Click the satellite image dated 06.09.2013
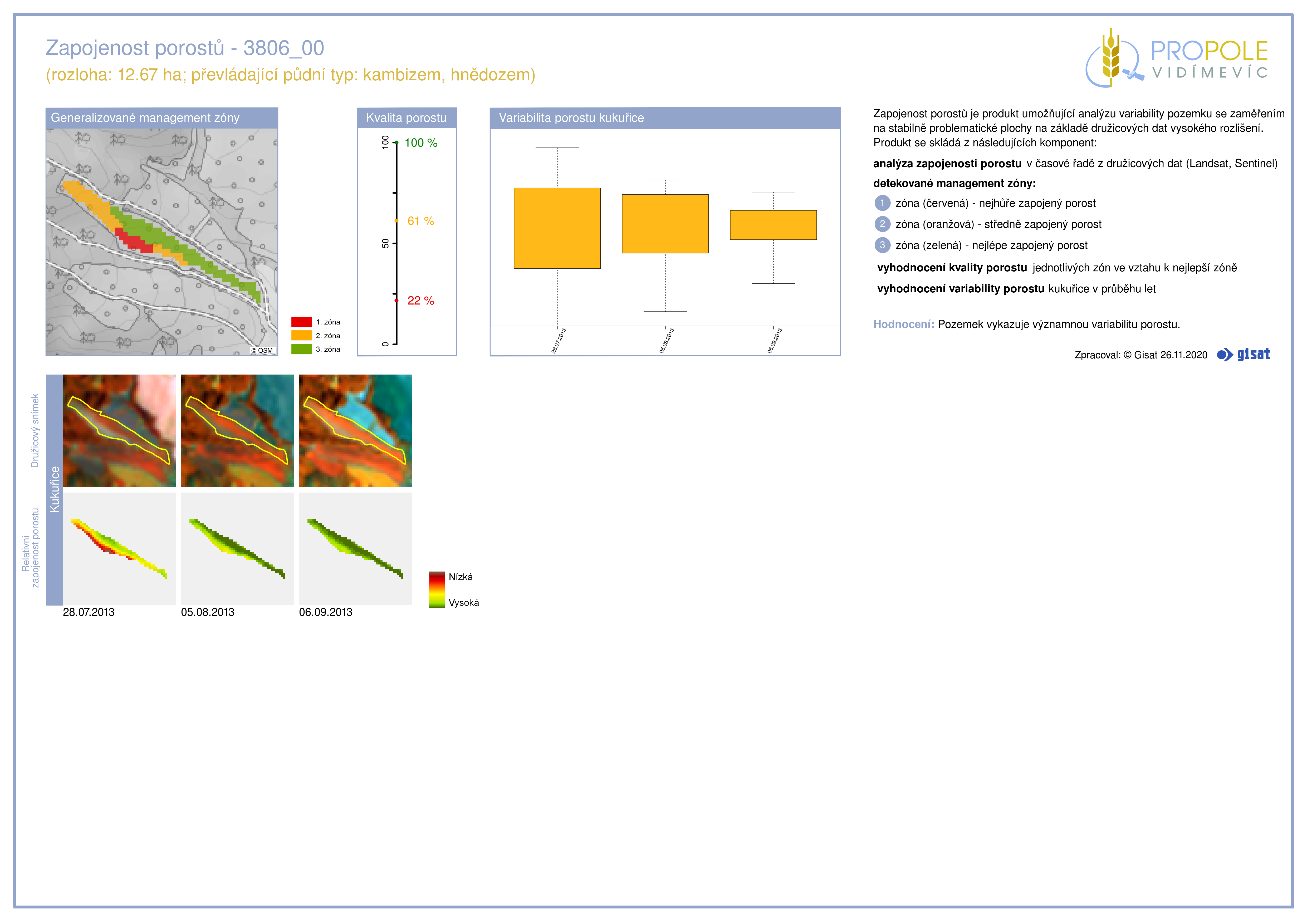This screenshot has height=924, width=1307. click(355, 431)
